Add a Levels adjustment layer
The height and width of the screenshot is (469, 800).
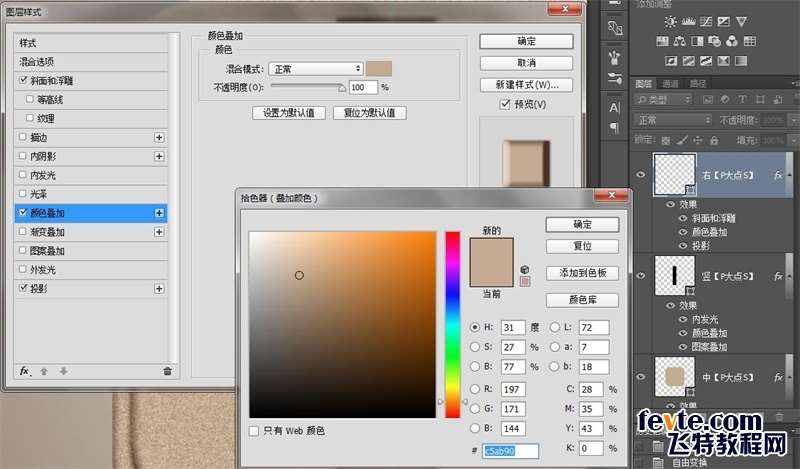(688, 21)
